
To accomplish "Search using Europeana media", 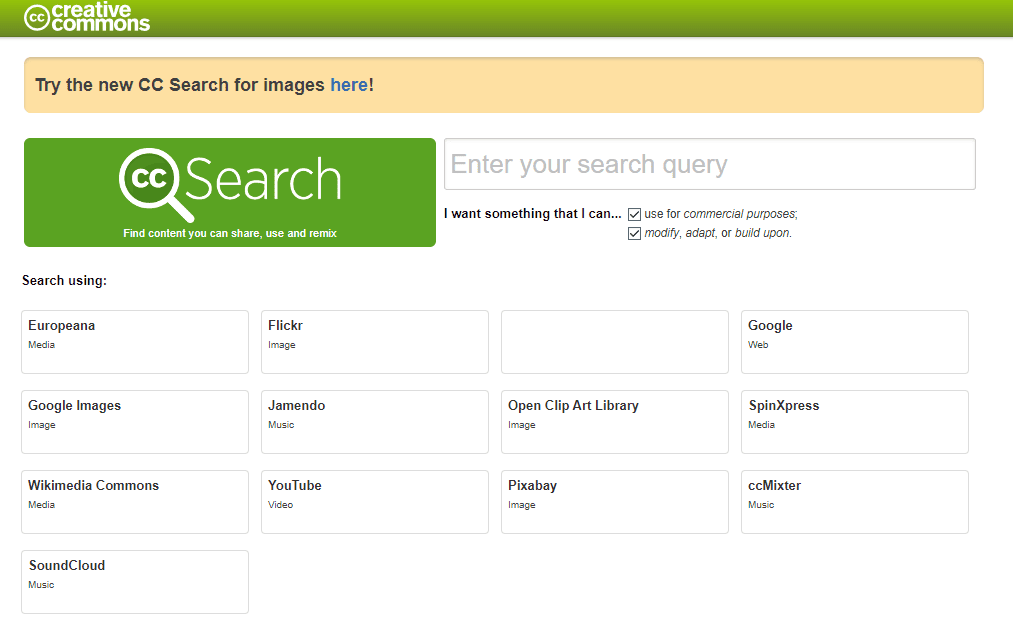I will [134, 341].
